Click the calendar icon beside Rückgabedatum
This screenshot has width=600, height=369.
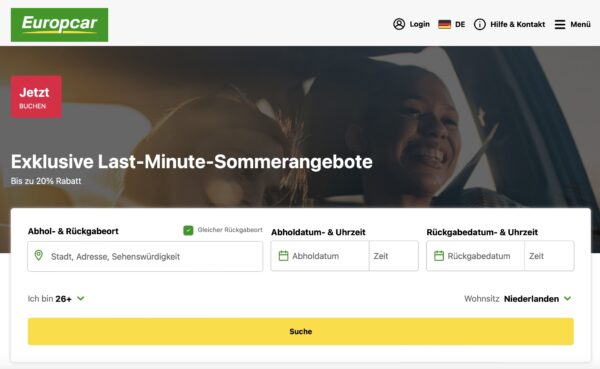point(439,256)
